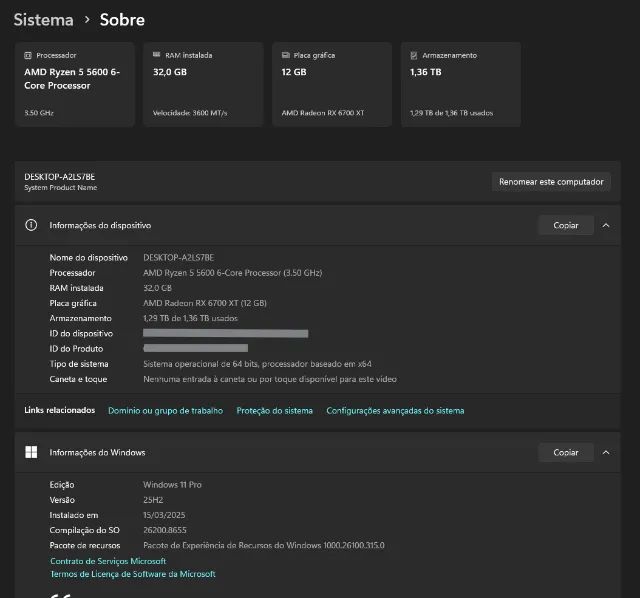Select the RAM instalada 32,0 GB card
The height and width of the screenshot is (598, 640).
tap(203, 84)
